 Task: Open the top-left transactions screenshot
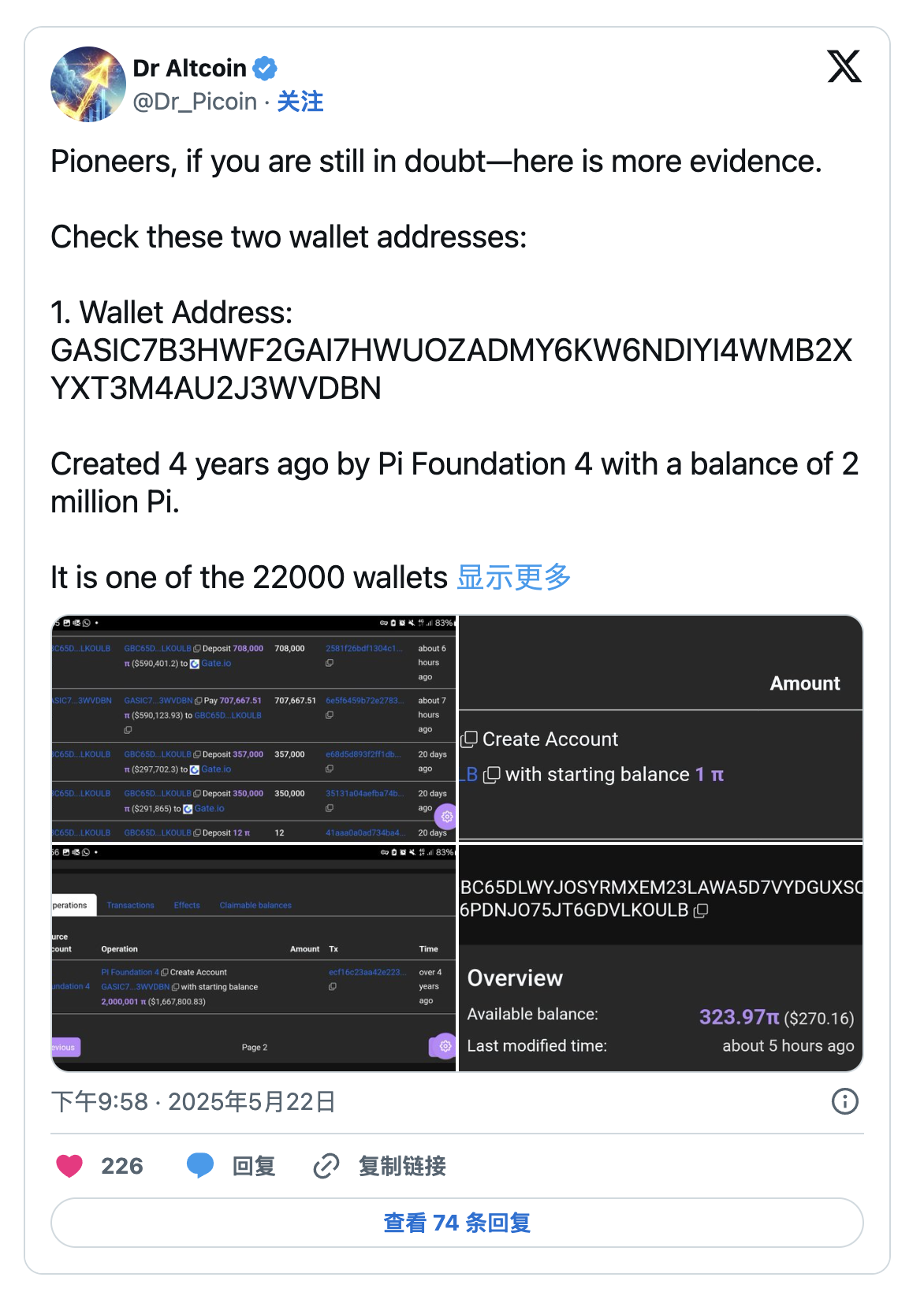[x=254, y=728]
